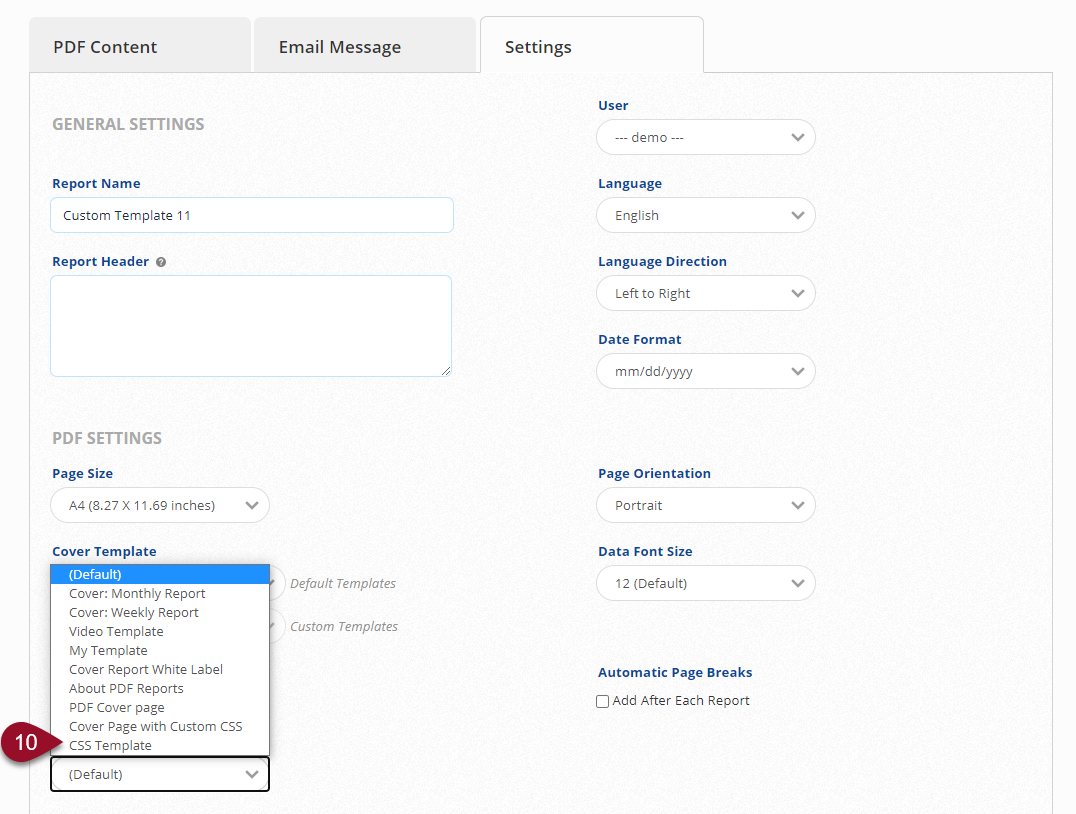The height and width of the screenshot is (814, 1076).
Task: Choose Cover Page with Custom CSS
Action: click(156, 726)
